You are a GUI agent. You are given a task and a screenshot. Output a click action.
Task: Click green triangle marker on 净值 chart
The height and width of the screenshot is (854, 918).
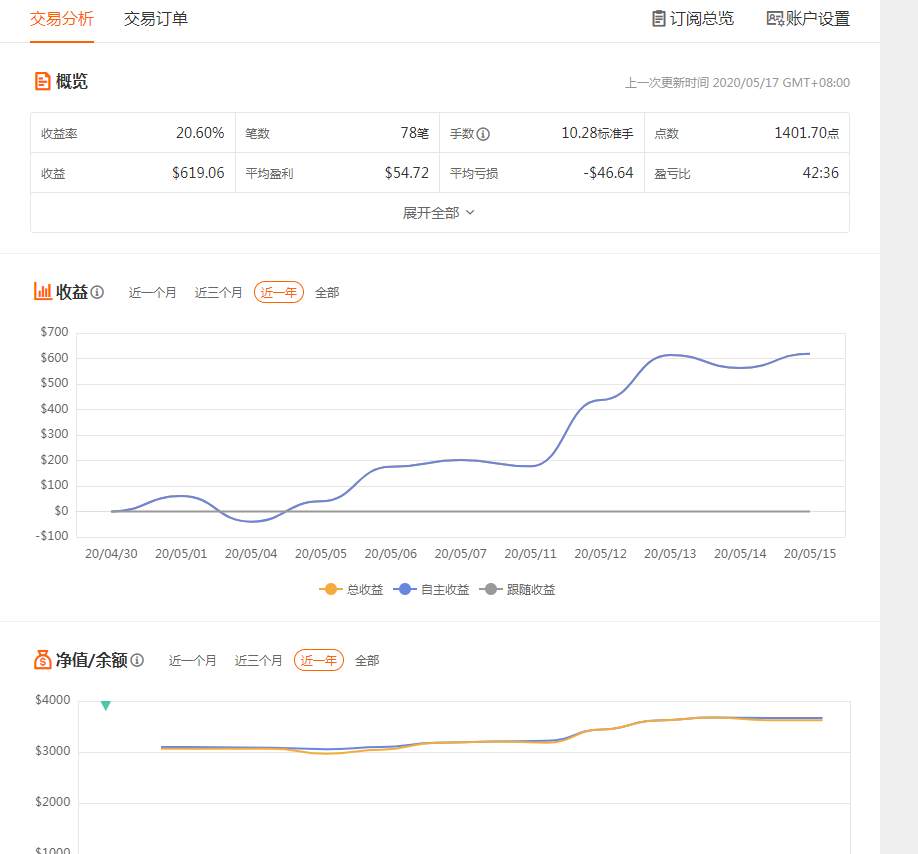tap(106, 705)
